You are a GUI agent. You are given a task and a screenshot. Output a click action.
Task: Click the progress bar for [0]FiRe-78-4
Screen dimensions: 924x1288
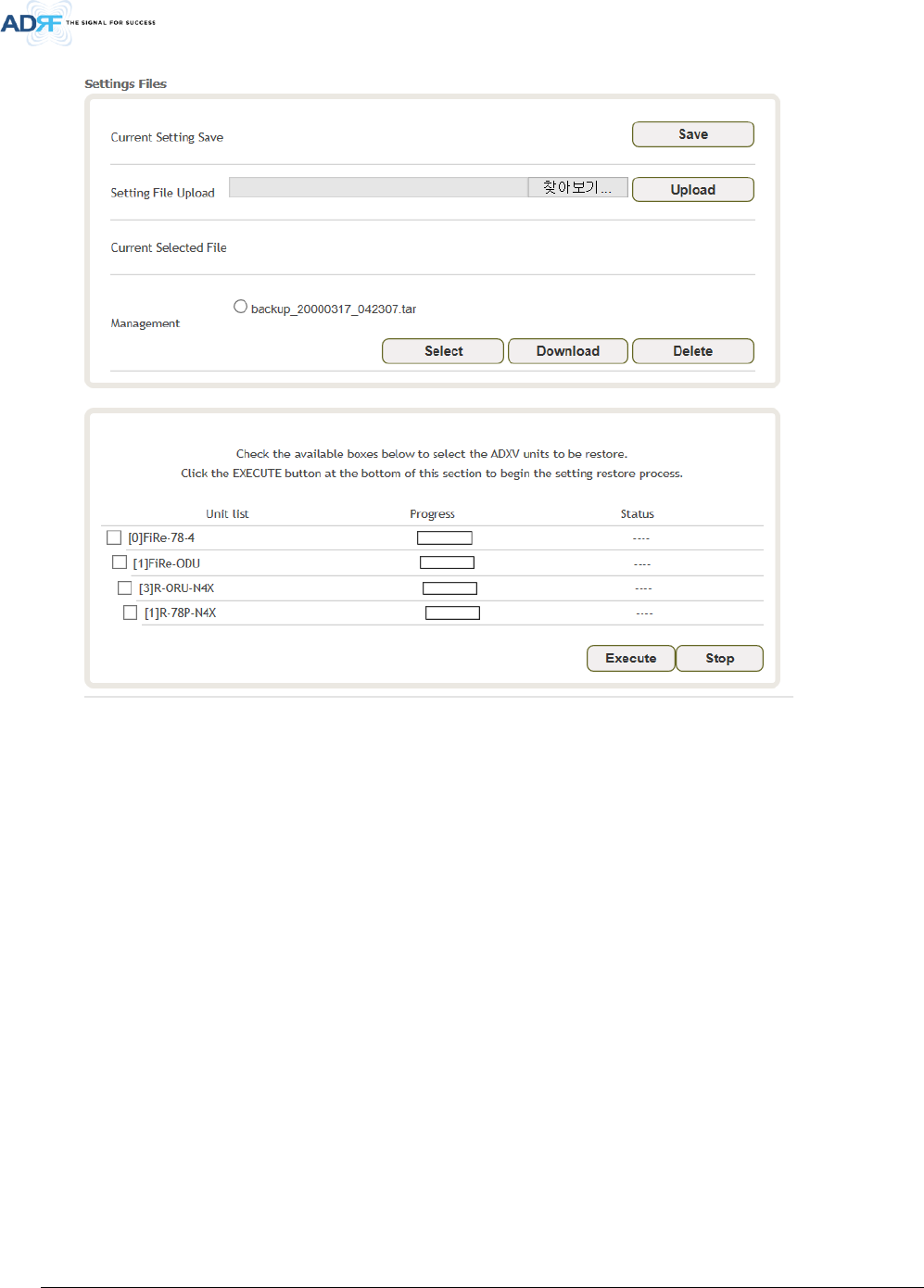(x=445, y=537)
